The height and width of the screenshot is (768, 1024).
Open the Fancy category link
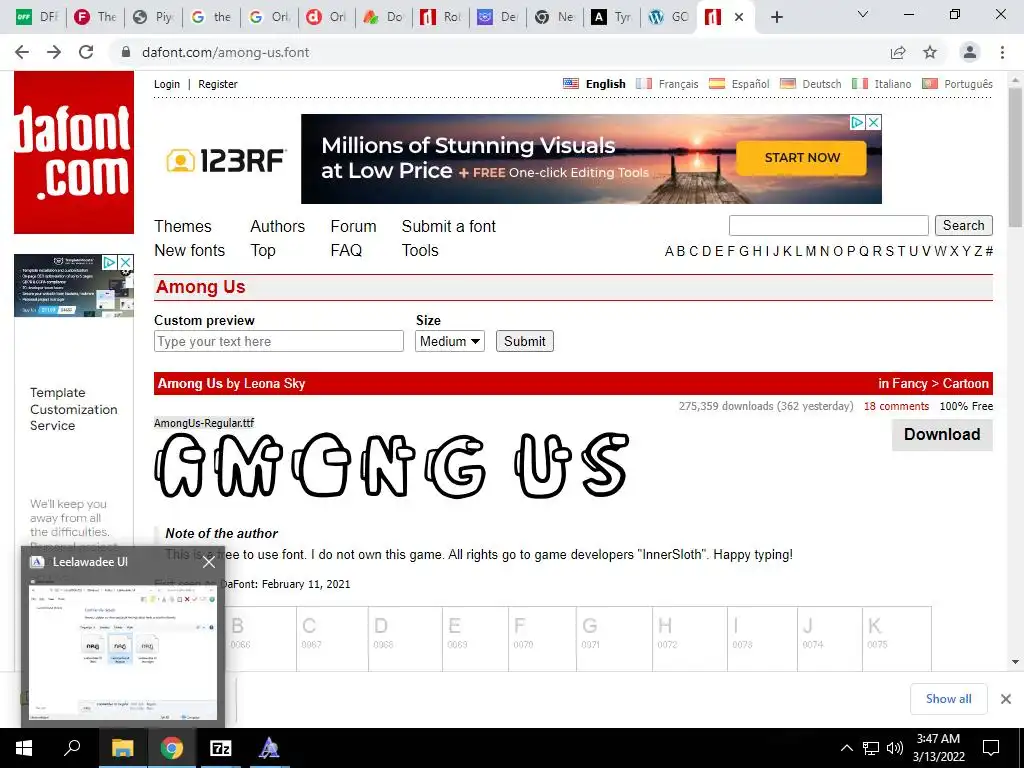910,383
